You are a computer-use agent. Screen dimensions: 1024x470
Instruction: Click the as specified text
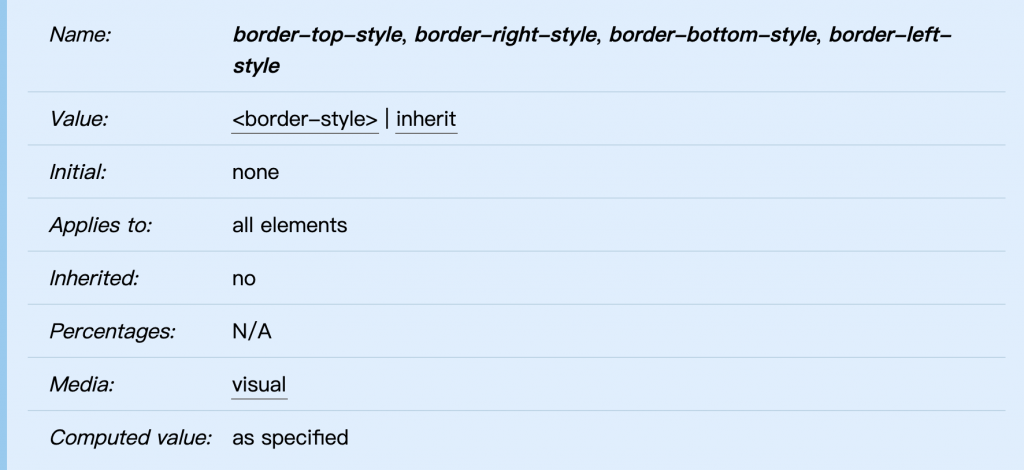290,437
